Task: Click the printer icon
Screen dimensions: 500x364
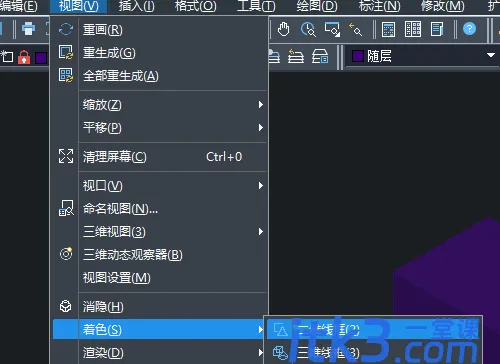Action: [x=28, y=29]
